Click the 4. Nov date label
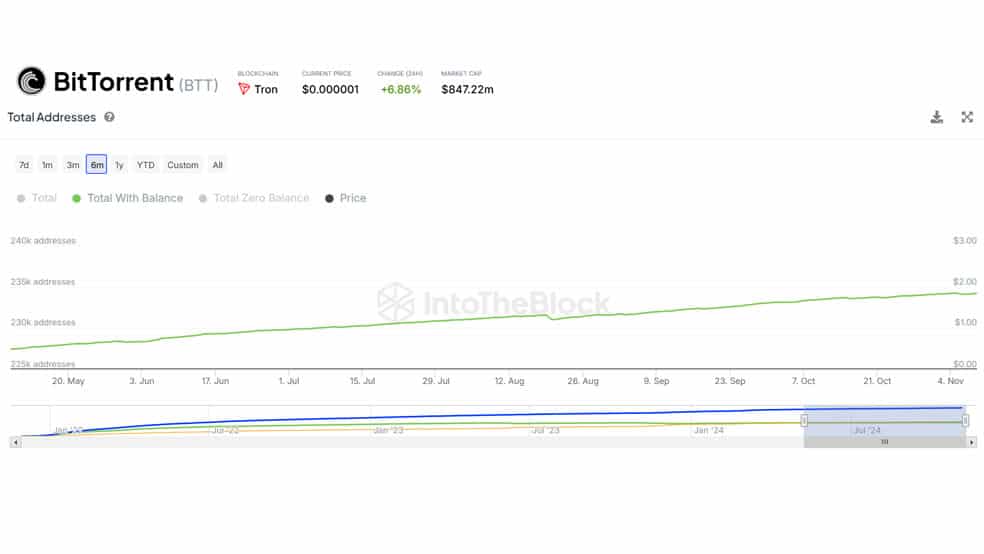 tap(951, 381)
